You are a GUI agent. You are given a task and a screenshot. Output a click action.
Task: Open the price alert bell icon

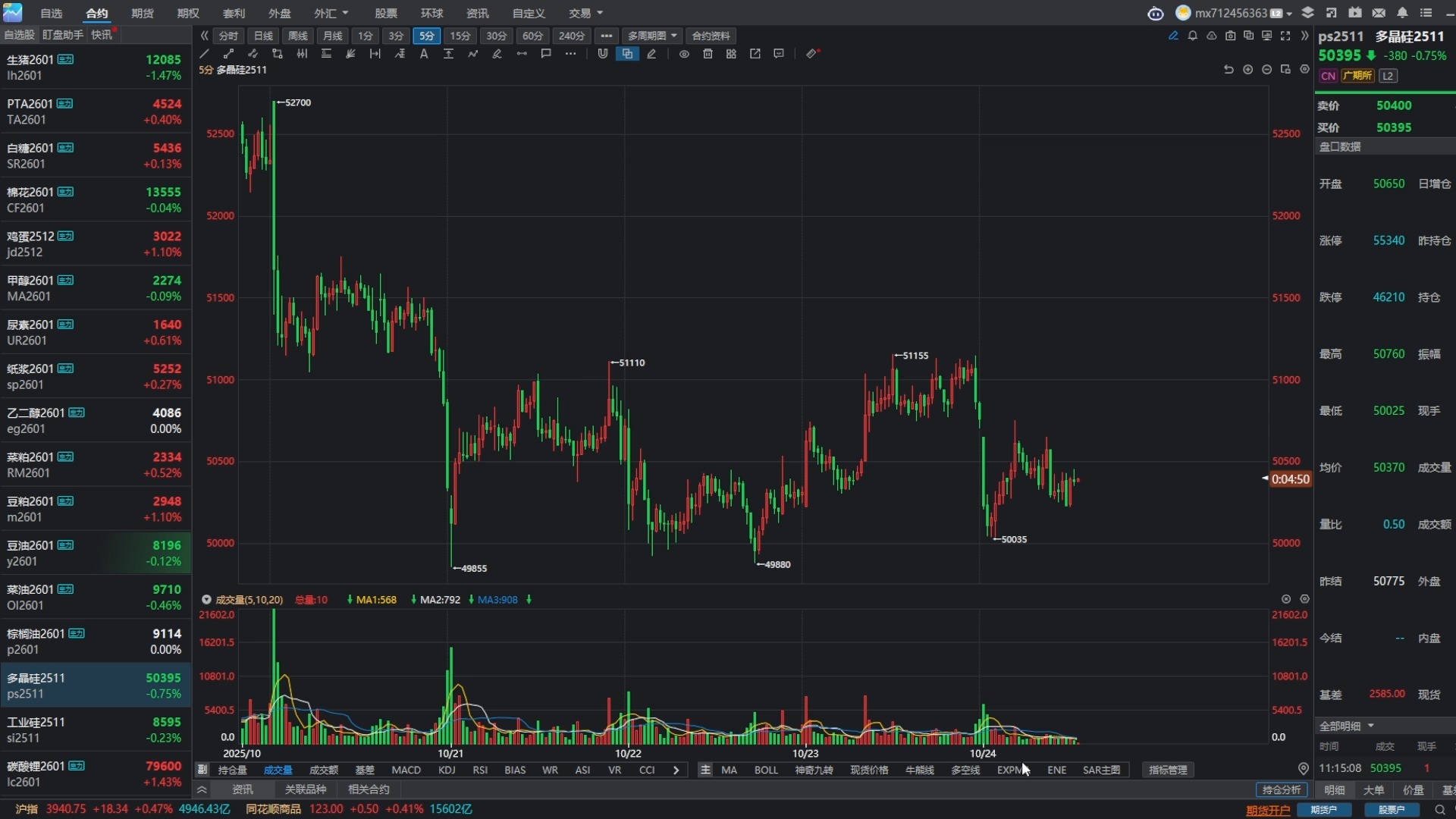tap(1193, 36)
